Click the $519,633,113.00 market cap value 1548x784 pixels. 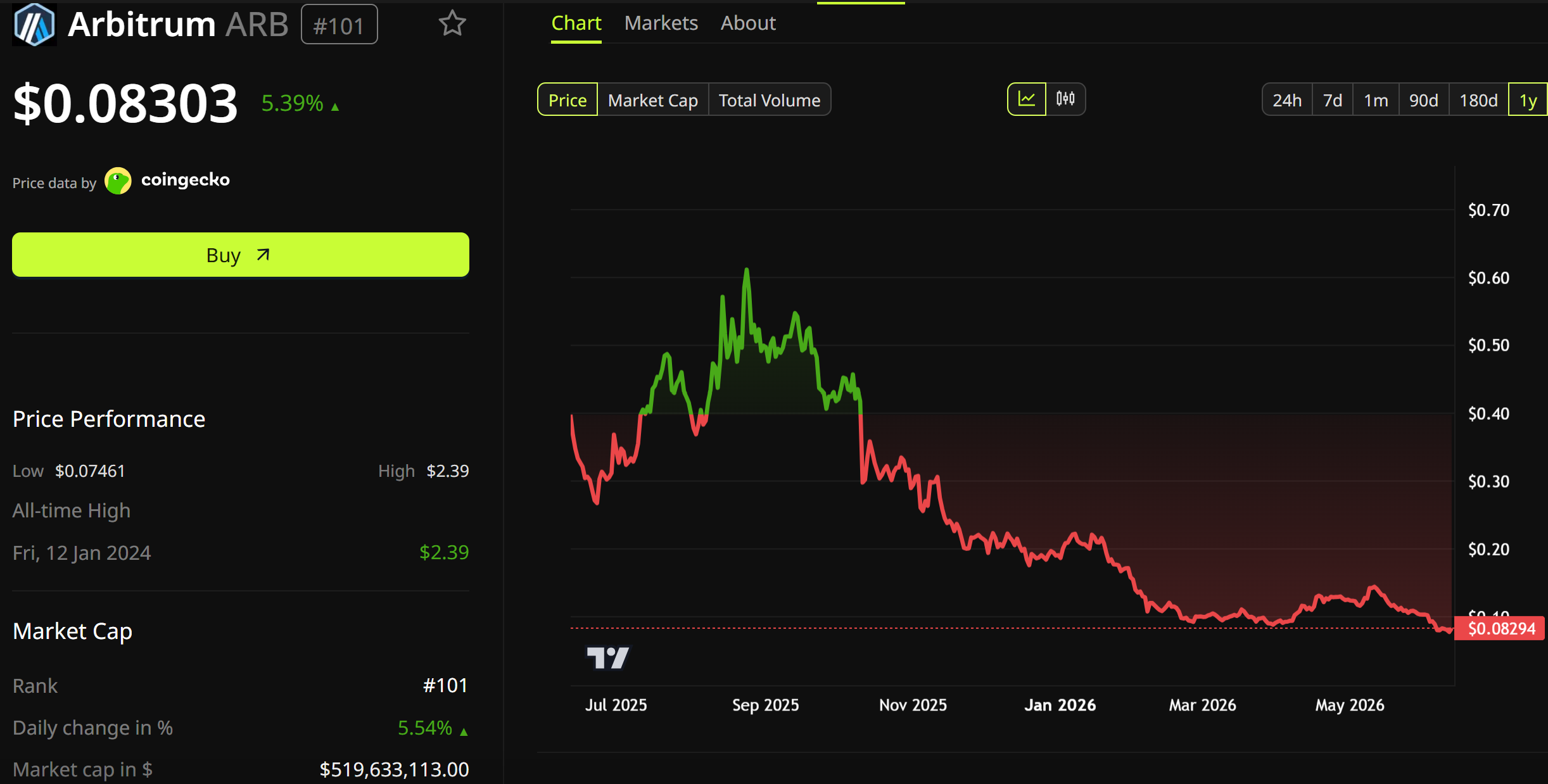click(x=394, y=769)
